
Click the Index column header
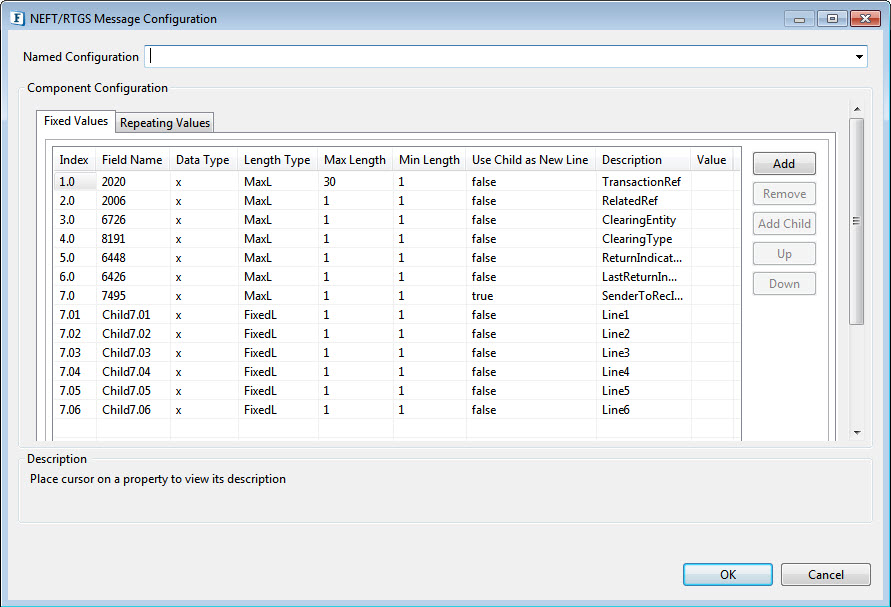[74, 160]
